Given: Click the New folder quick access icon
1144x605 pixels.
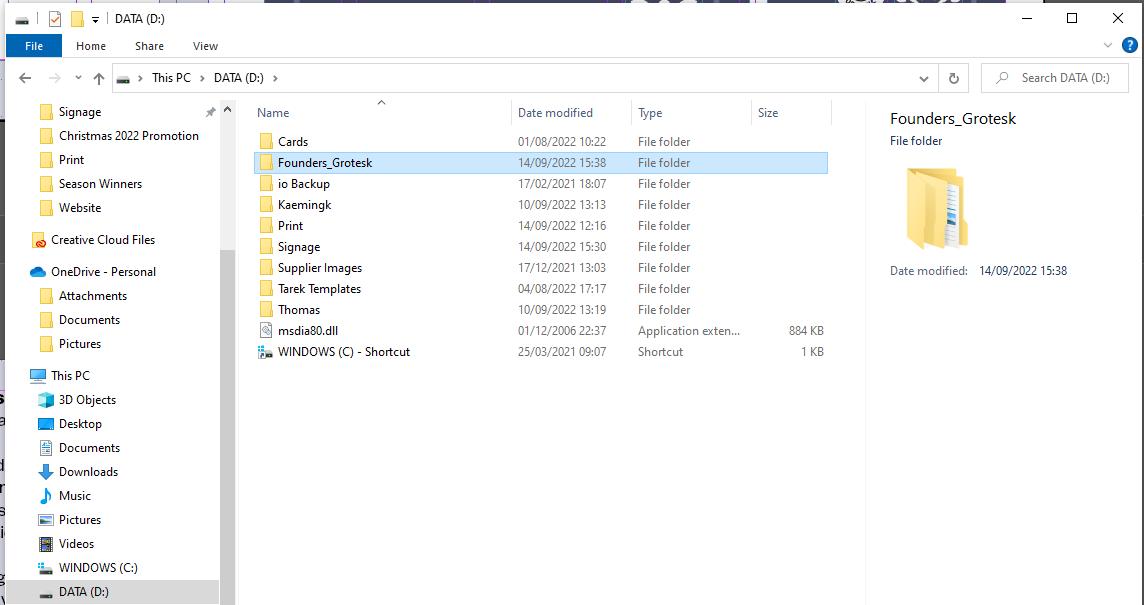Looking at the screenshot, I should pyautogui.click(x=77, y=19).
